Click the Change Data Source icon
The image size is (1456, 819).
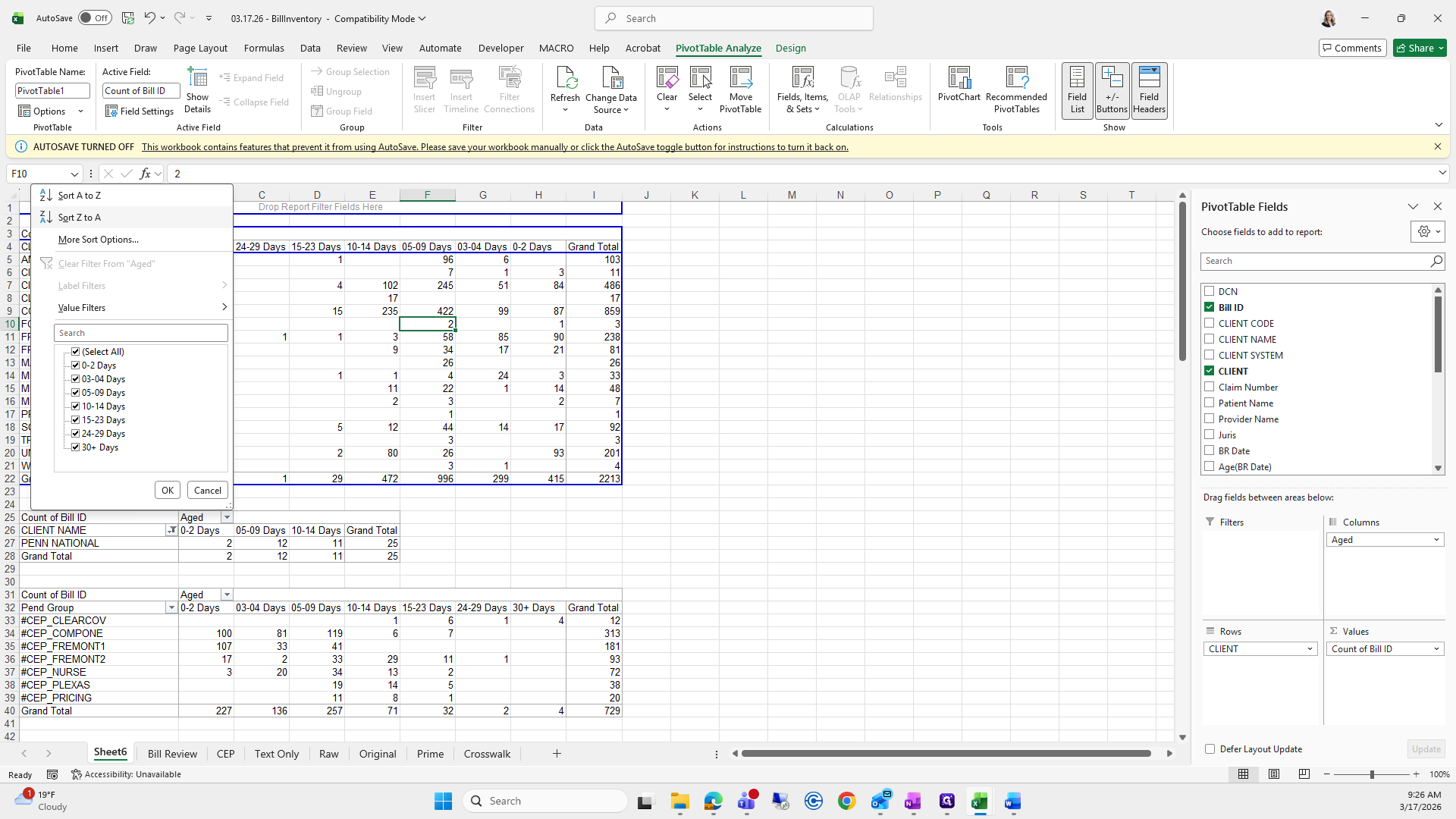tap(611, 79)
